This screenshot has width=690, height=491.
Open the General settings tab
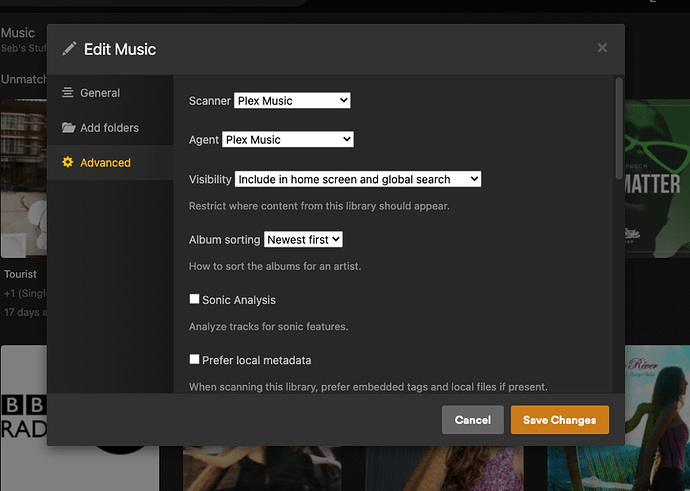tap(100, 93)
